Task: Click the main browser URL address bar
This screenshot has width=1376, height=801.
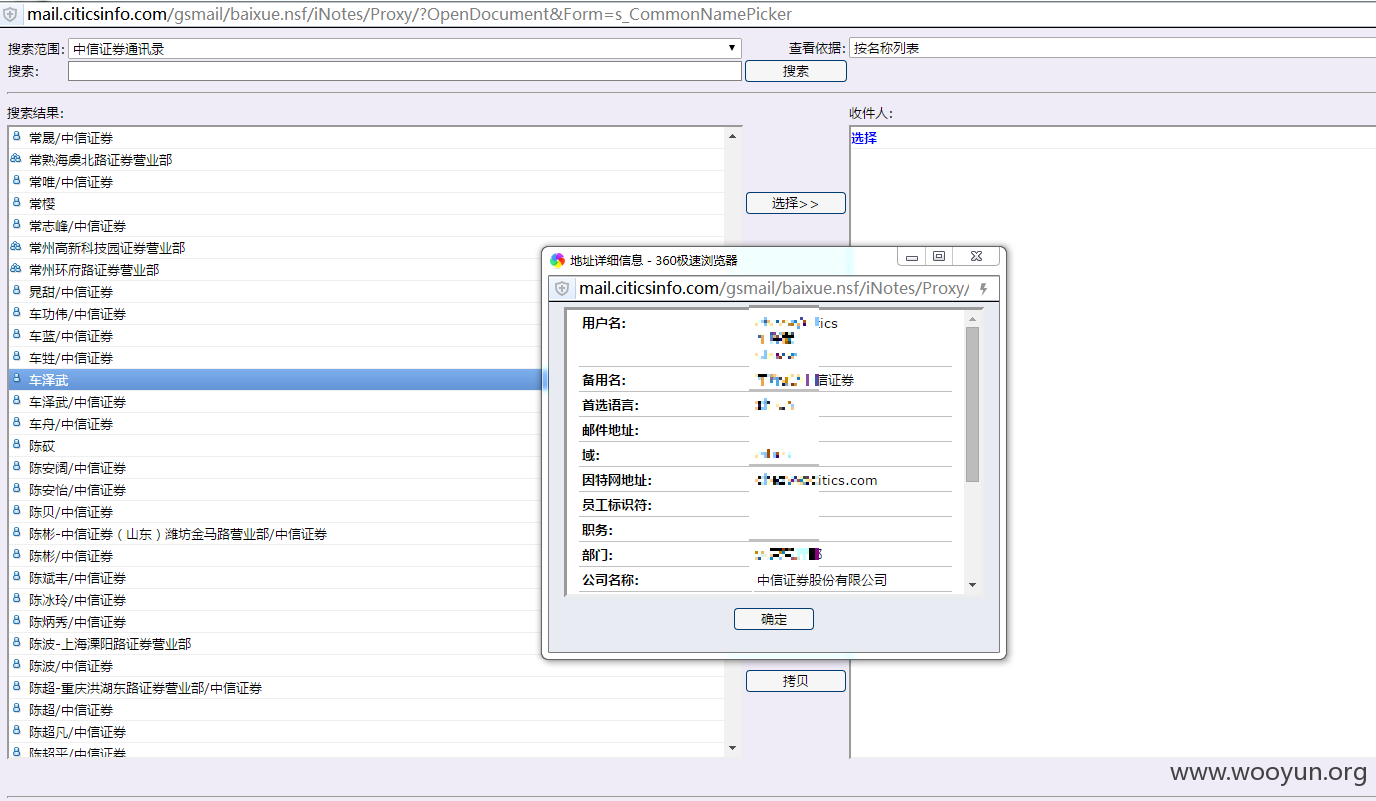Action: (698, 14)
